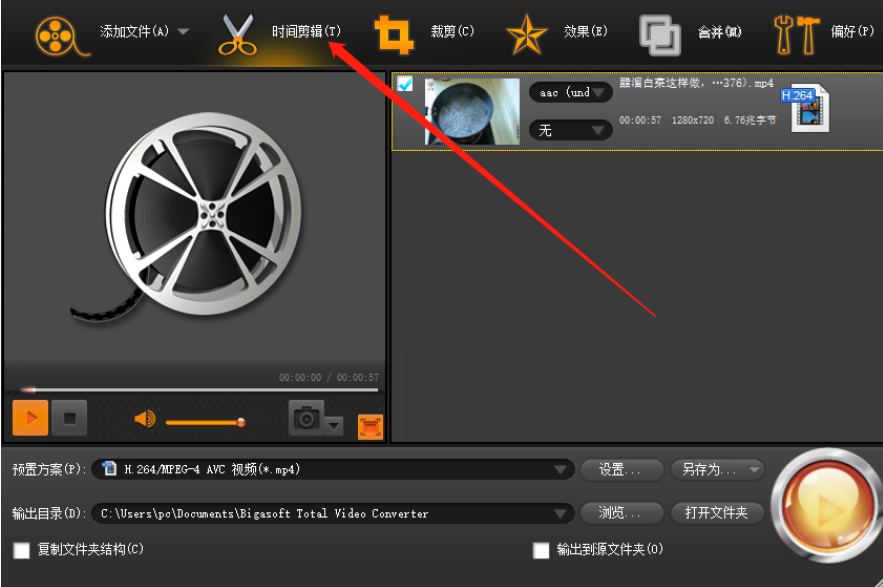This screenshot has width=883, height=587.
Task: Click the star Effect icon
Action: click(526, 35)
